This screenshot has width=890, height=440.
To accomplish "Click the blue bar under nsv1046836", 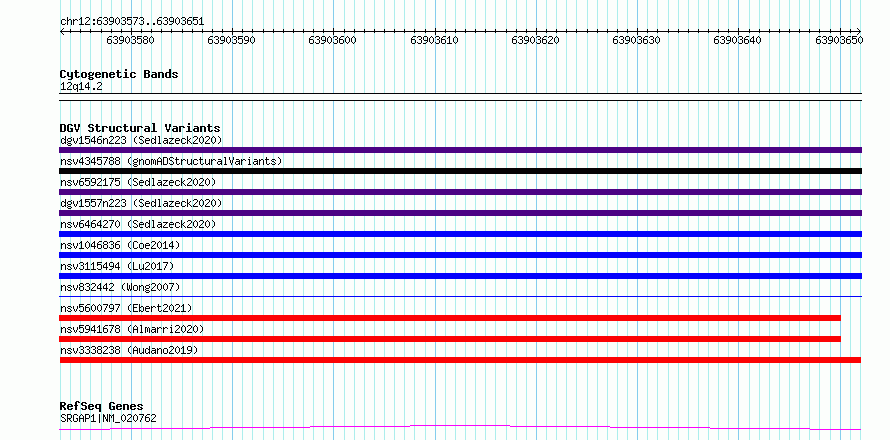I will (x=460, y=255).
